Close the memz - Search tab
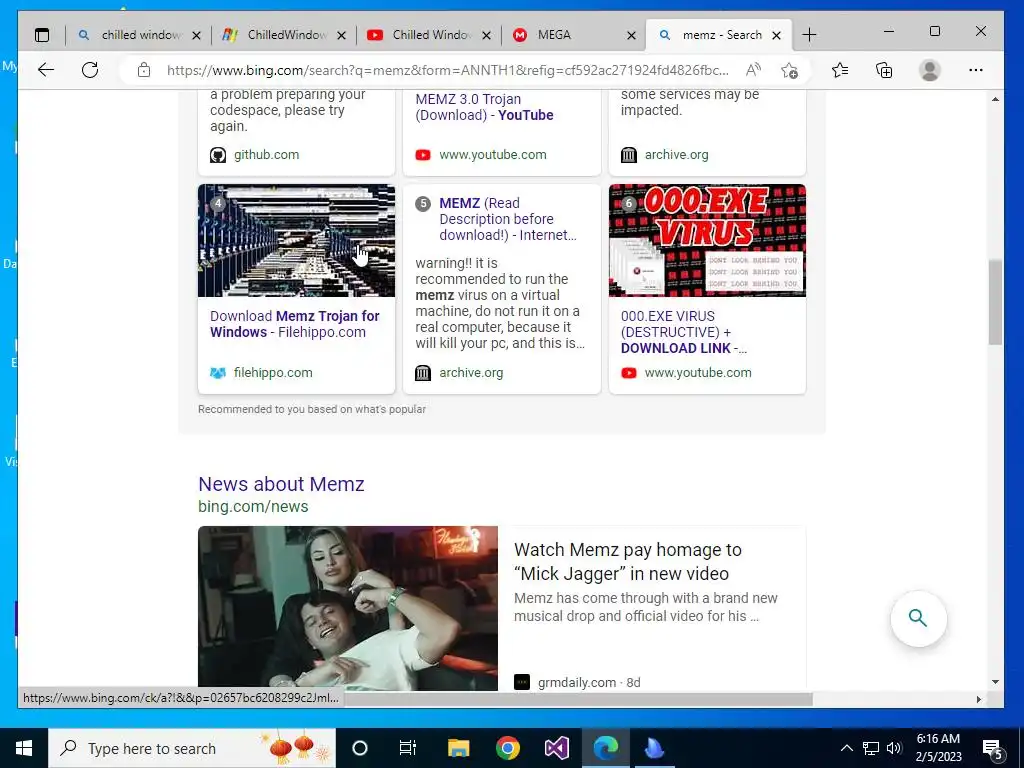This screenshot has height=768, width=1024. coord(776,36)
